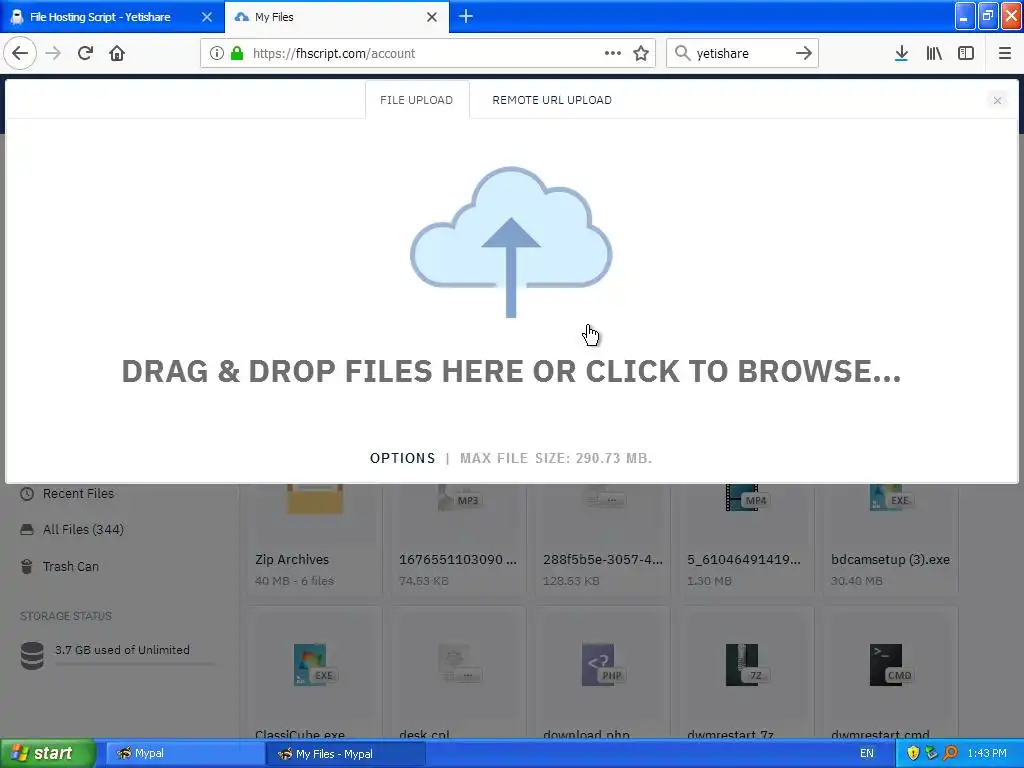Click the All Files drive icon

[x=27, y=530]
